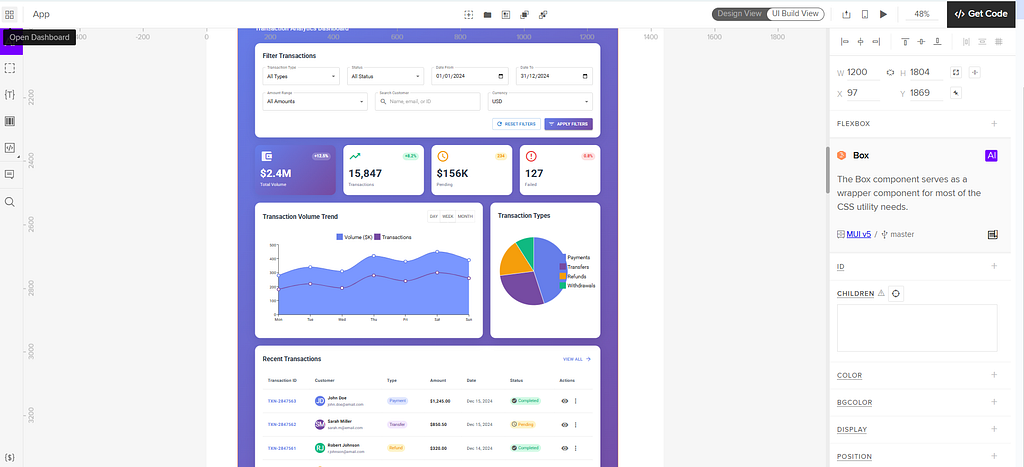This screenshot has width=1024, height=467.
Task: Open the dashboard grid icon
Action: [x=10, y=14]
